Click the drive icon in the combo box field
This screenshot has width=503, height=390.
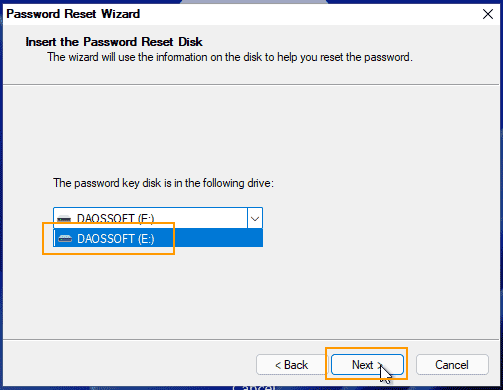(x=64, y=219)
